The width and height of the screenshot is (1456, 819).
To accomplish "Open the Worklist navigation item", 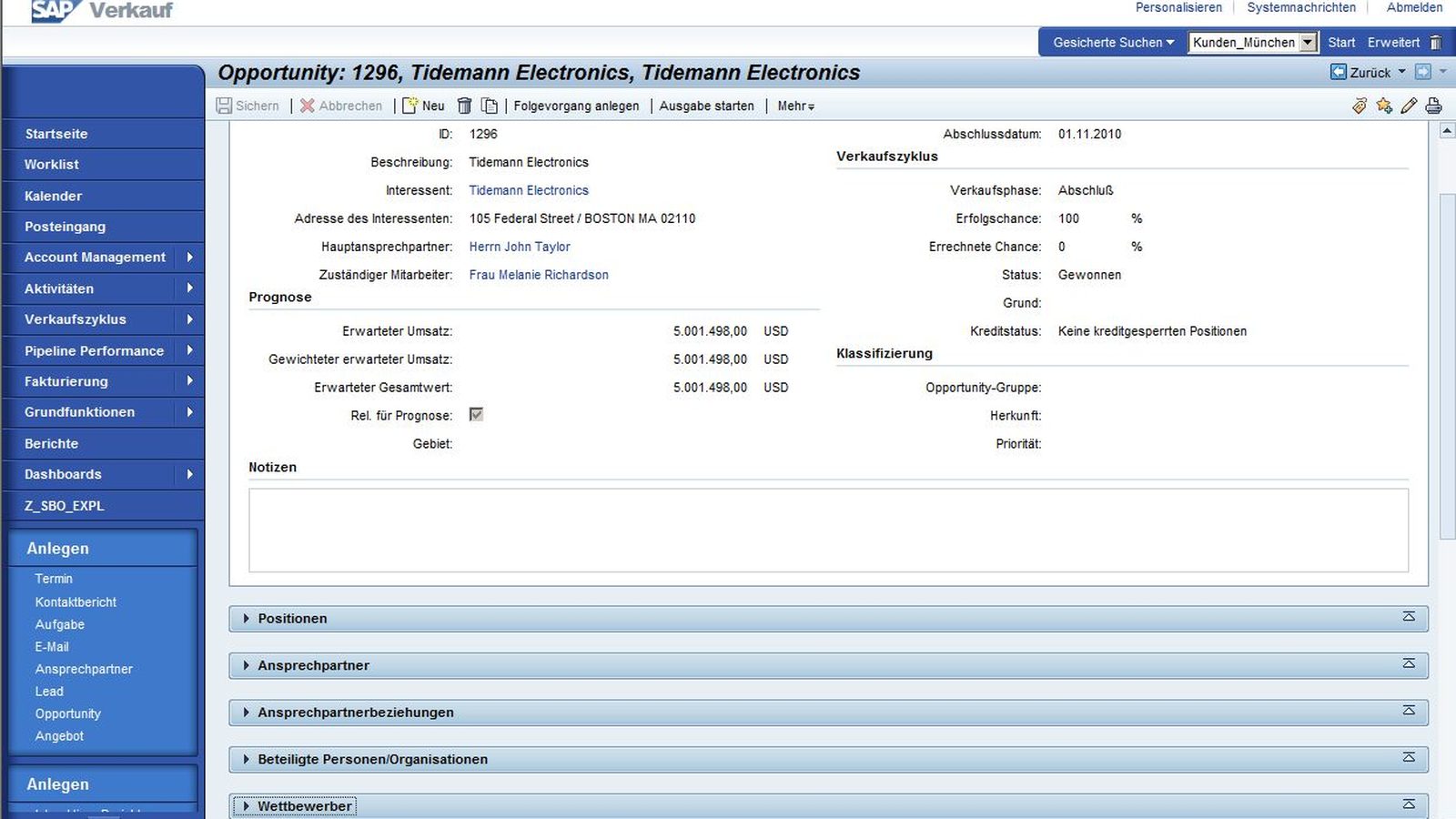I will (103, 165).
